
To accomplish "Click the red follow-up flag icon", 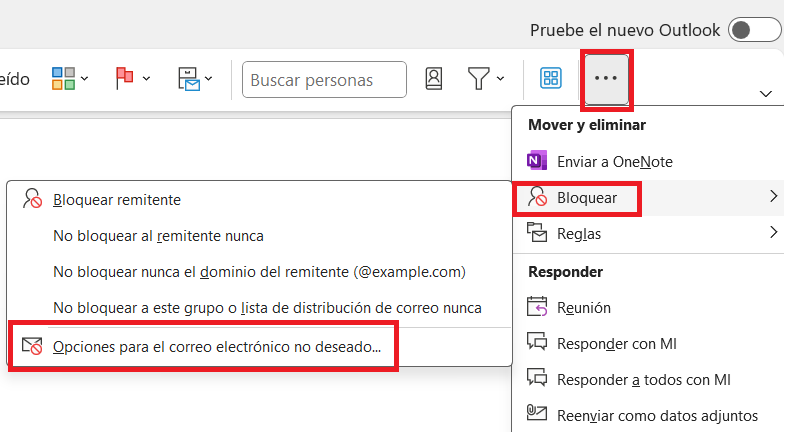I will pyautogui.click(x=125, y=79).
